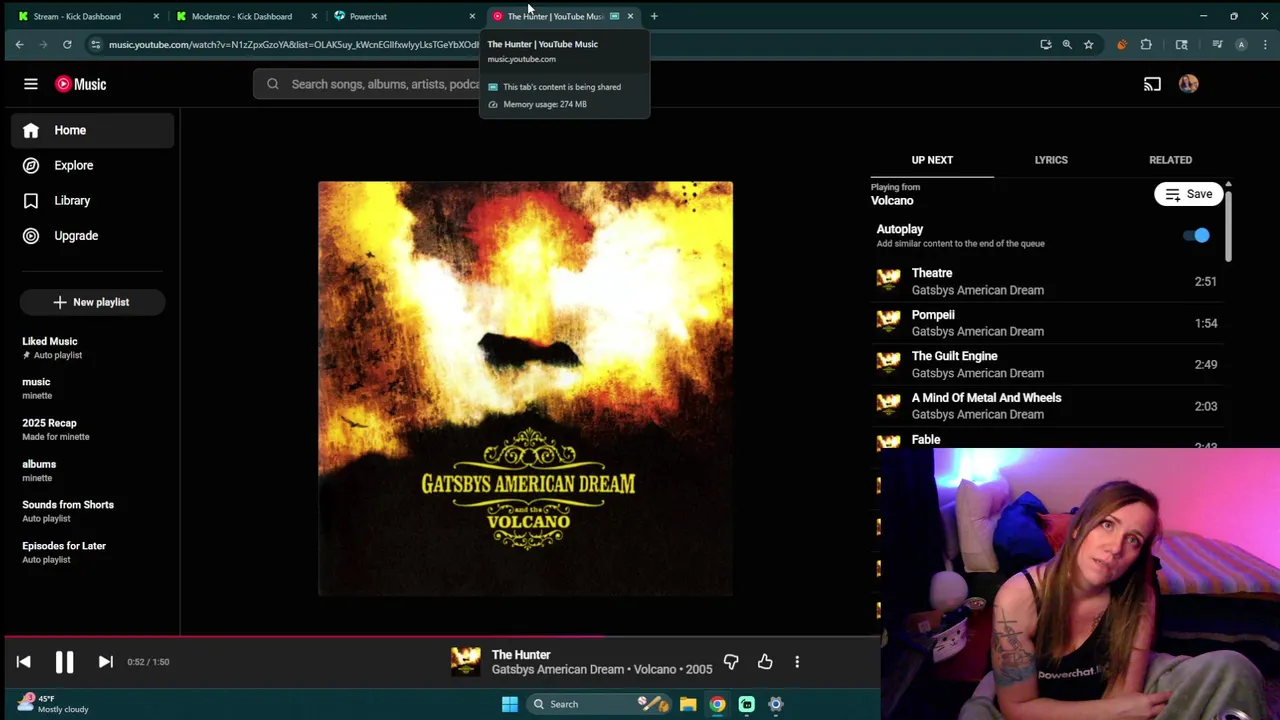Open File Explorer from taskbar
The image size is (1280, 720).
pos(688,704)
